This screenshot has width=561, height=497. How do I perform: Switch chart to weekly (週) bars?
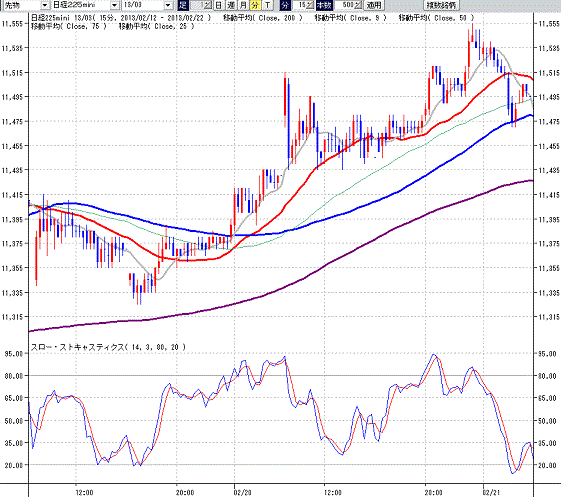(x=231, y=5)
